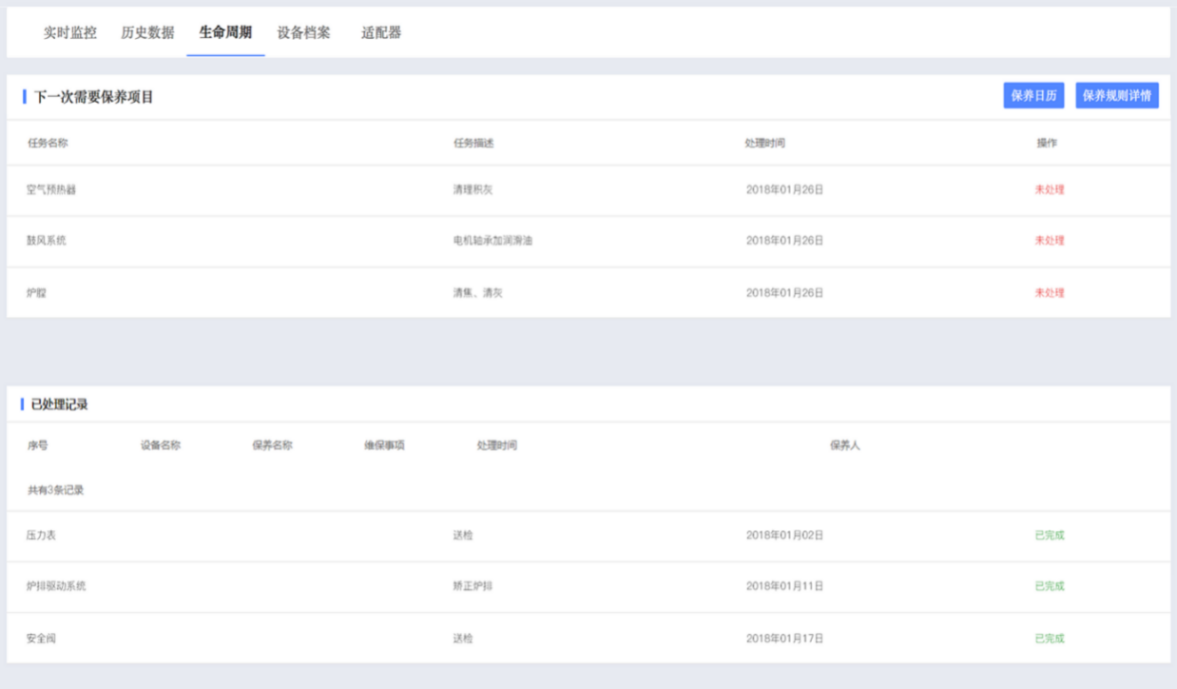Select the 空气预热器 task name cell
Viewport: 1177px width, 689px height.
pyautogui.click(x=51, y=189)
